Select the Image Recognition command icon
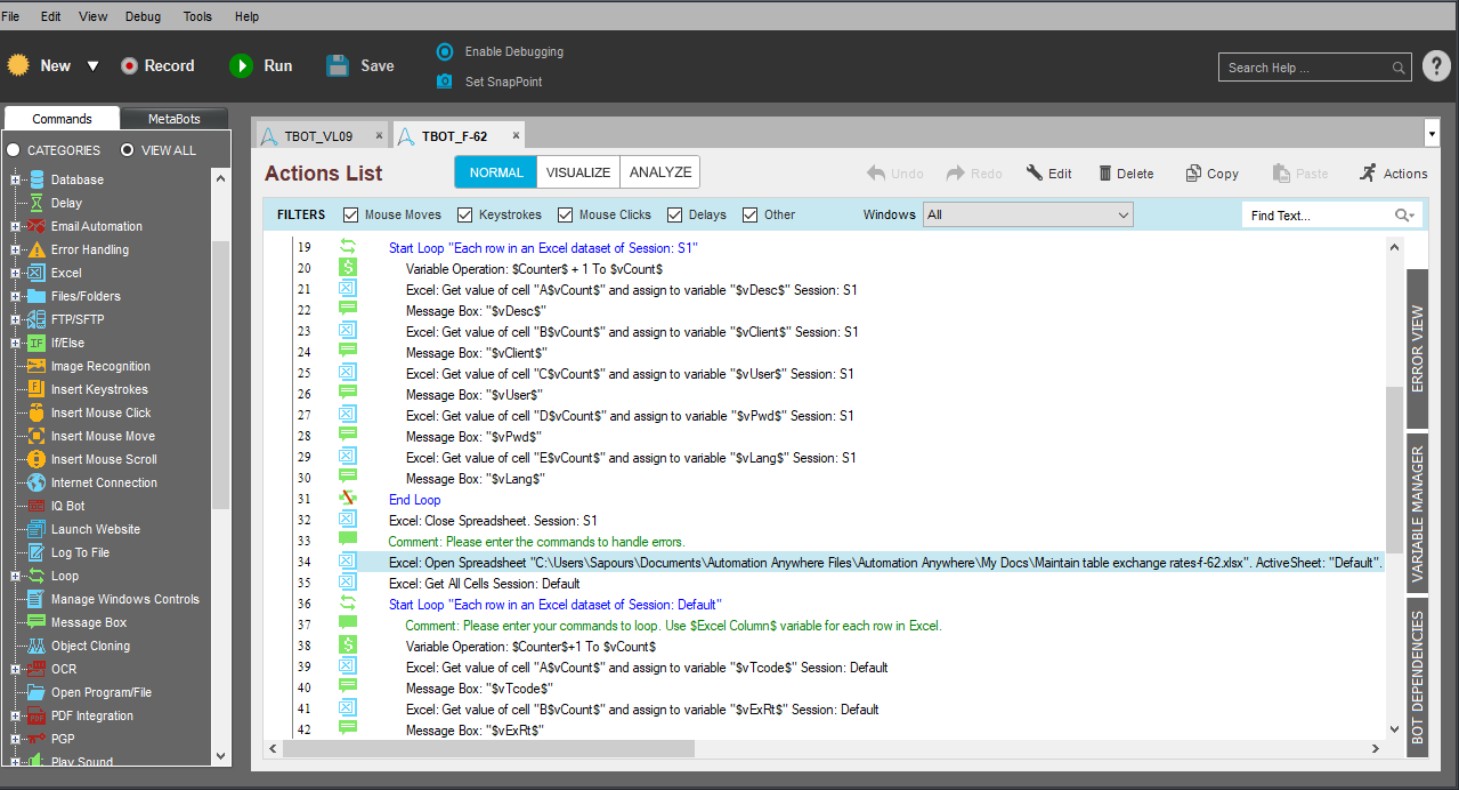 pyautogui.click(x=36, y=366)
